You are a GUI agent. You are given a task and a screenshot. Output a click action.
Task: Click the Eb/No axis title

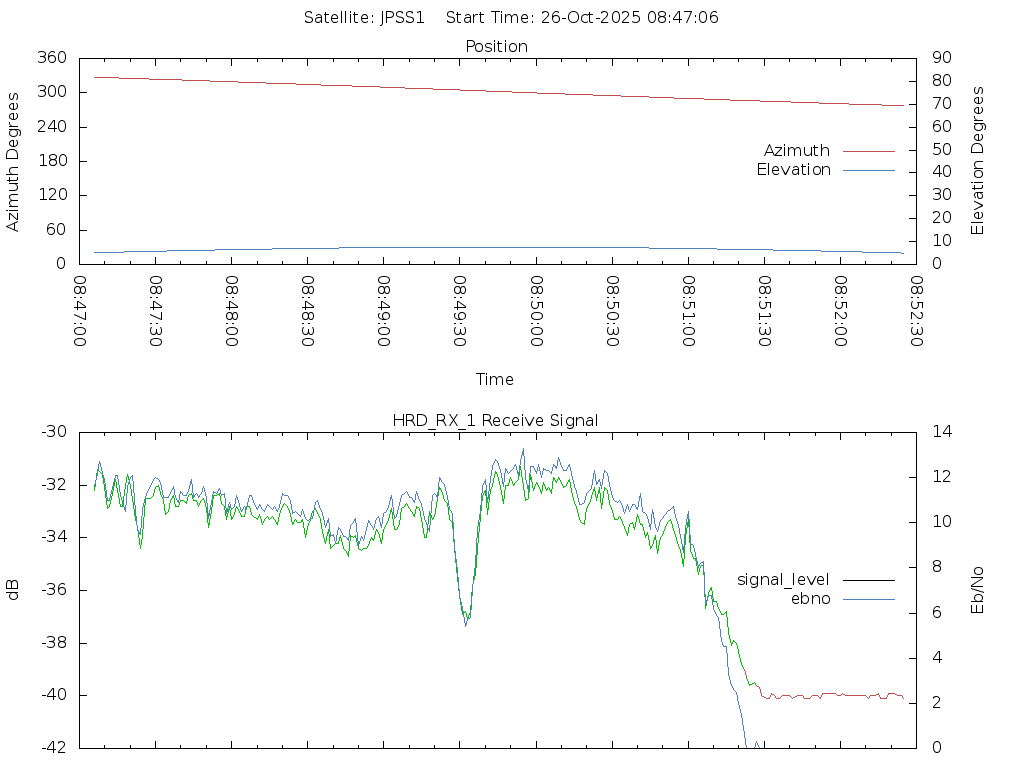coord(978,590)
